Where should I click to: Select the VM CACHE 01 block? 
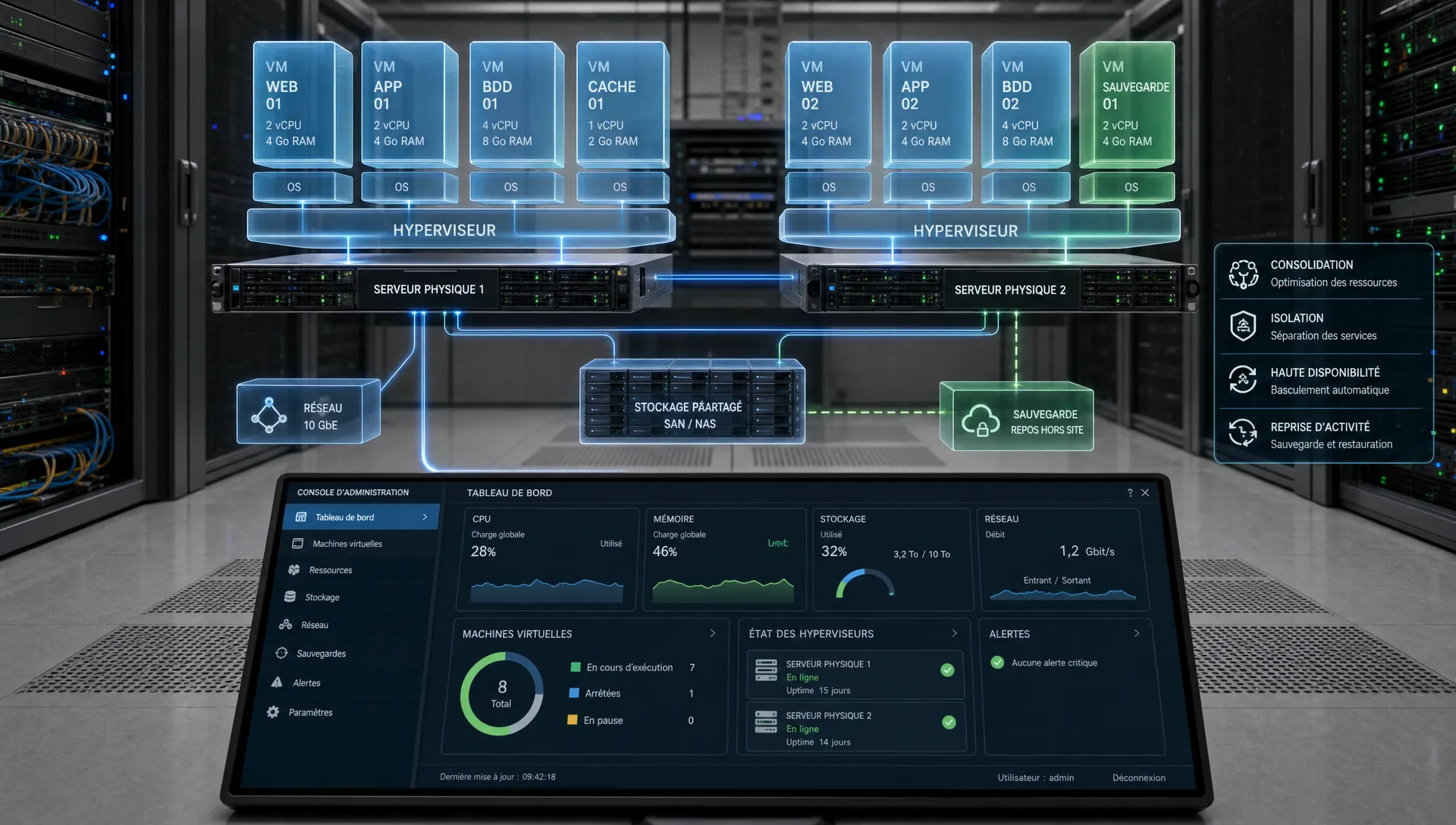point(623,105)
